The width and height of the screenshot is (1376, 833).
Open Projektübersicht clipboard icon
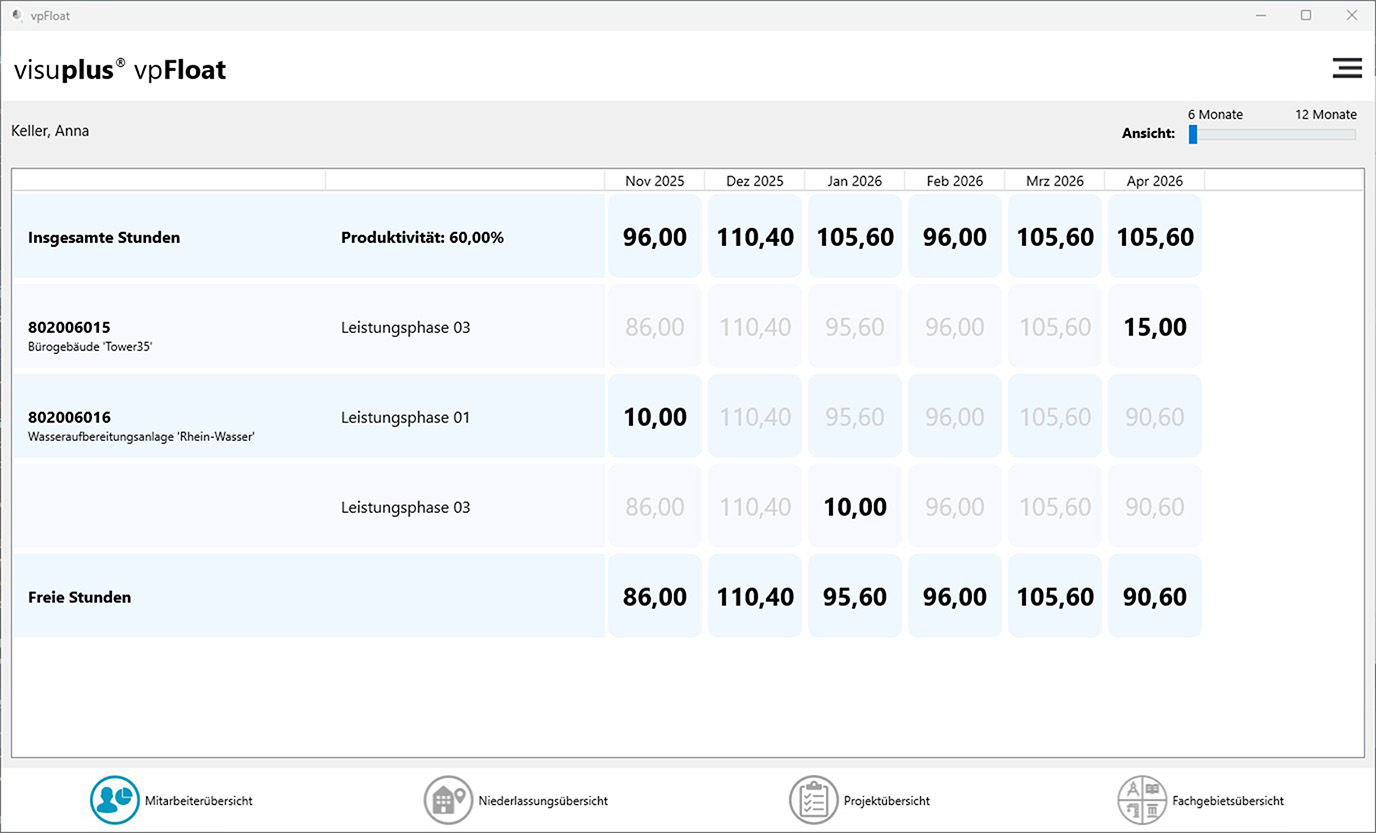(813, 800)
